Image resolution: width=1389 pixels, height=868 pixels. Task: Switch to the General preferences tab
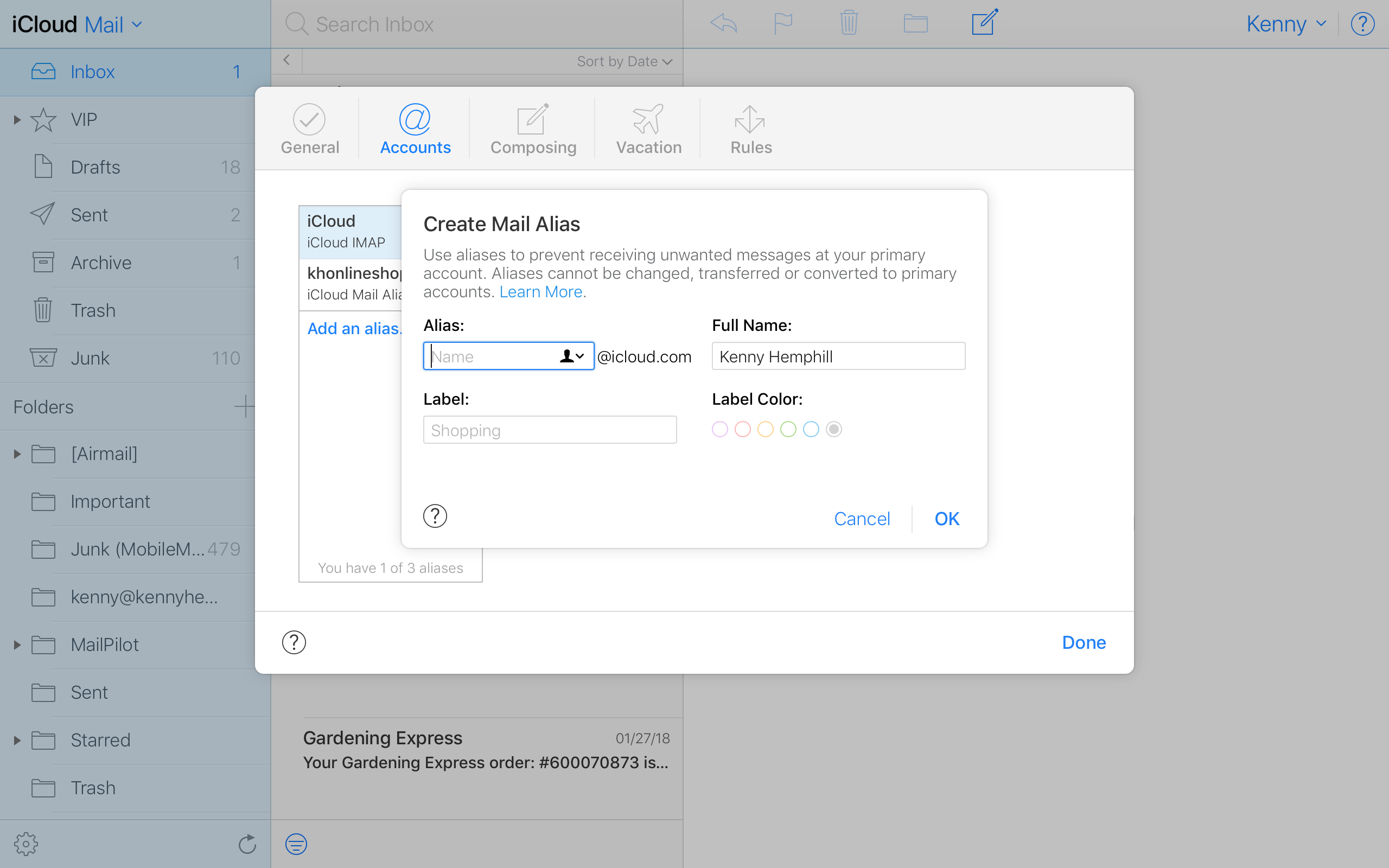tap(310, 130)
